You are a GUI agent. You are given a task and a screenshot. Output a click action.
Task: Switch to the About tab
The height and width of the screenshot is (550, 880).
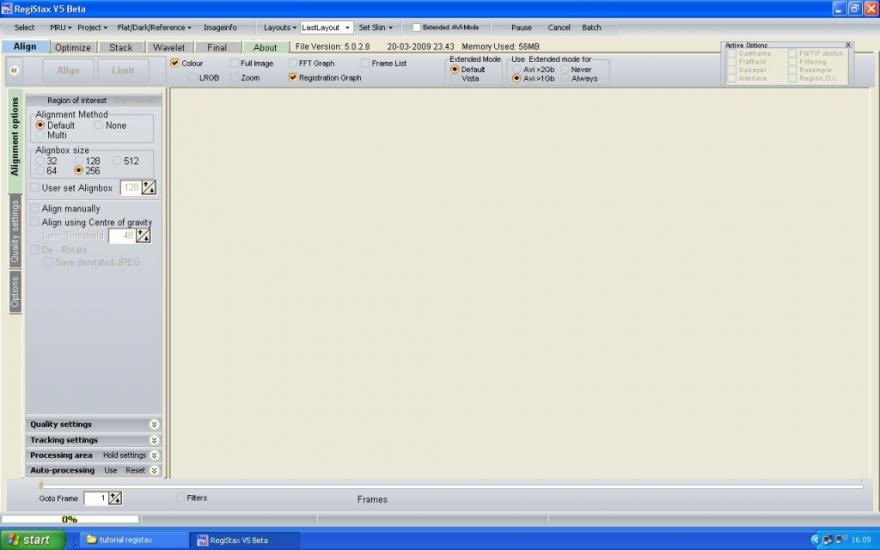pos(265,48)
